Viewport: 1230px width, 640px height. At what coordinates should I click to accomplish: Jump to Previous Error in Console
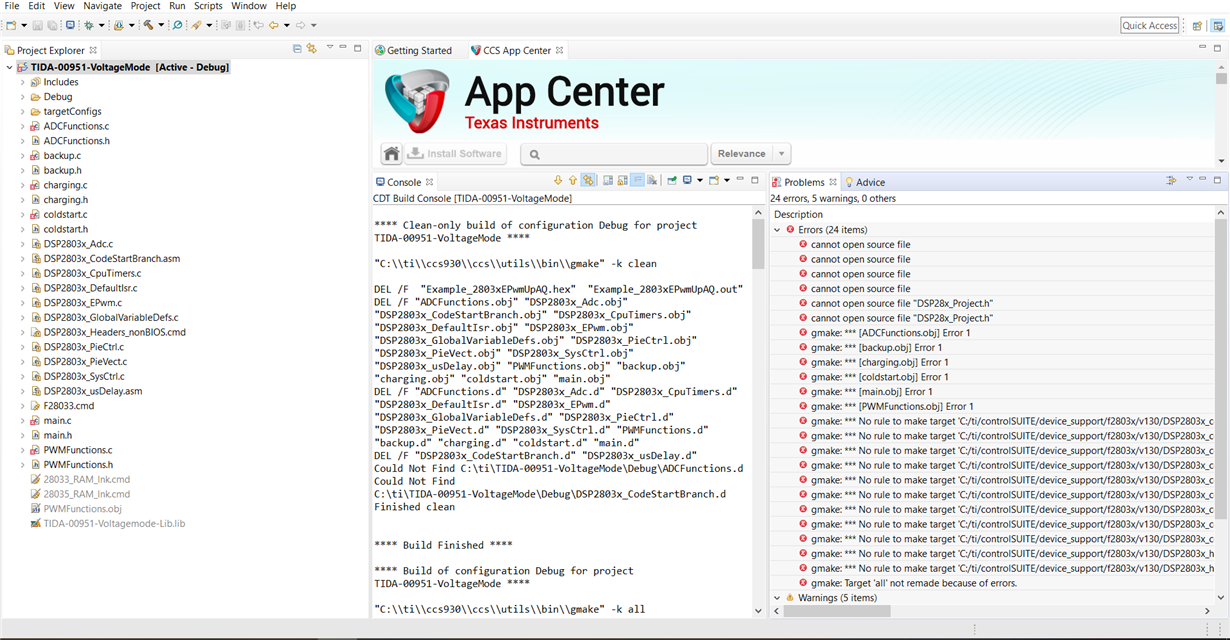click(x=573, y=180)
